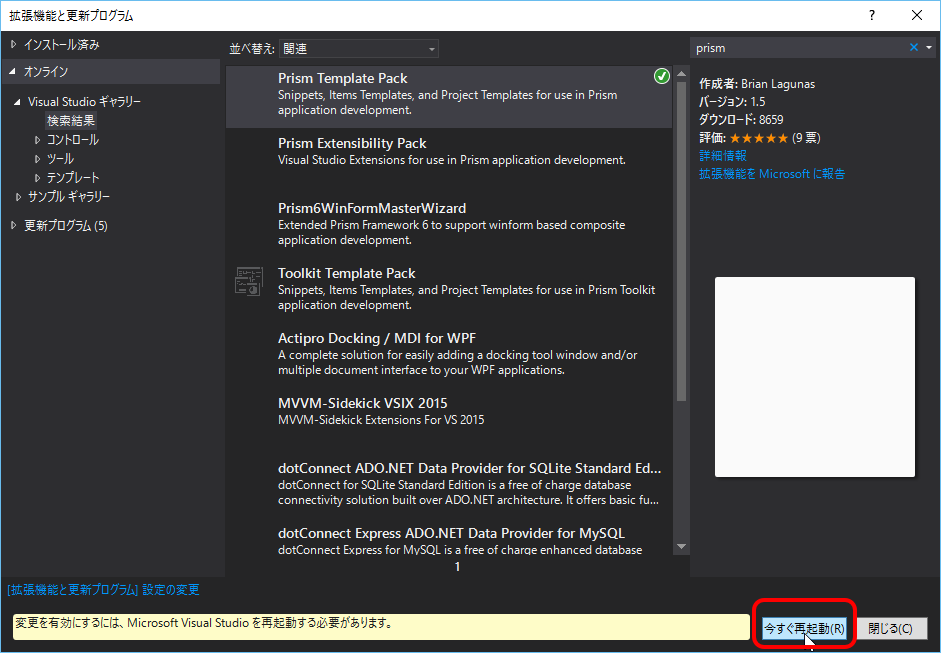Screen dimensions: 941x653
Task: Open [拡張機能と更新プログラム] 設定の変更 link
Action: (x=103, y=590)
